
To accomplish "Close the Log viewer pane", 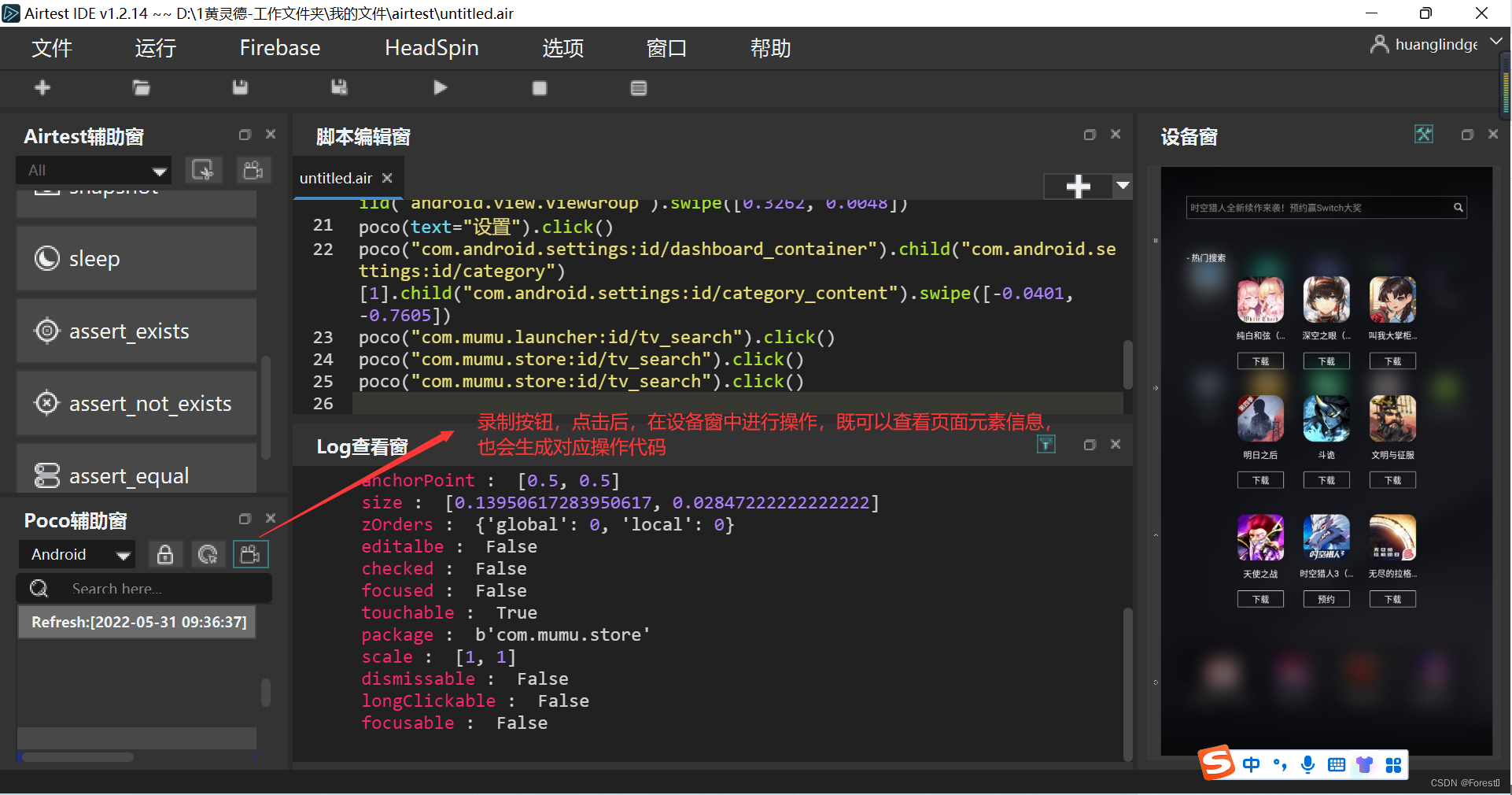I will point(1116,445).
